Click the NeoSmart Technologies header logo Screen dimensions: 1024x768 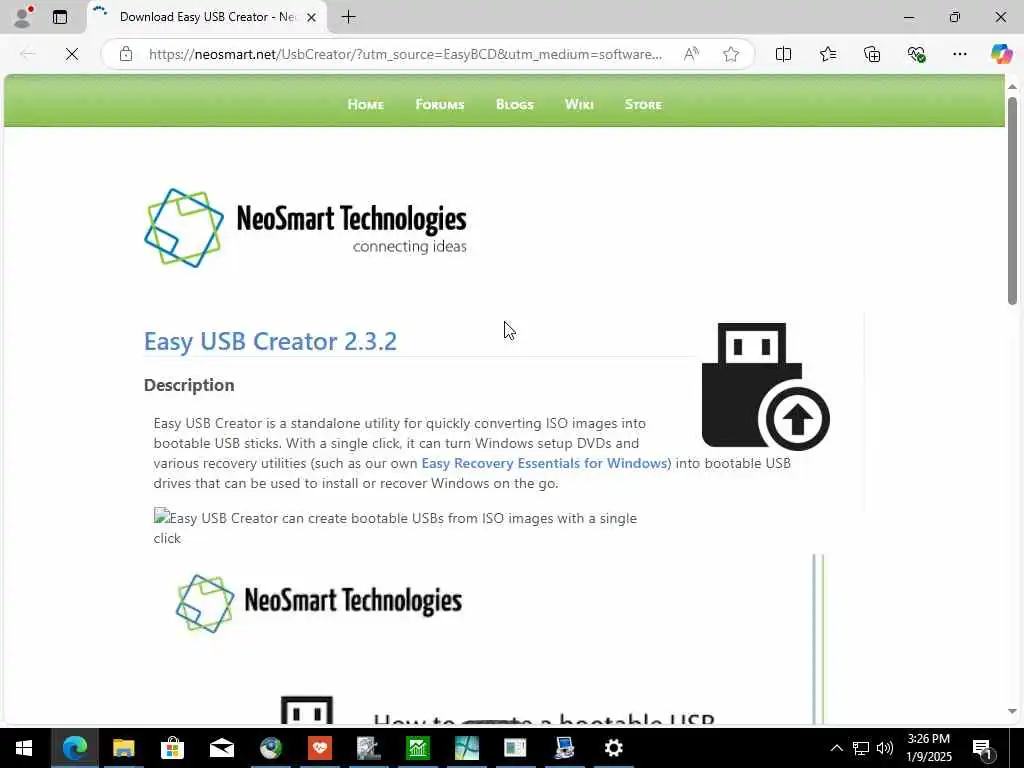coord(305,228)
